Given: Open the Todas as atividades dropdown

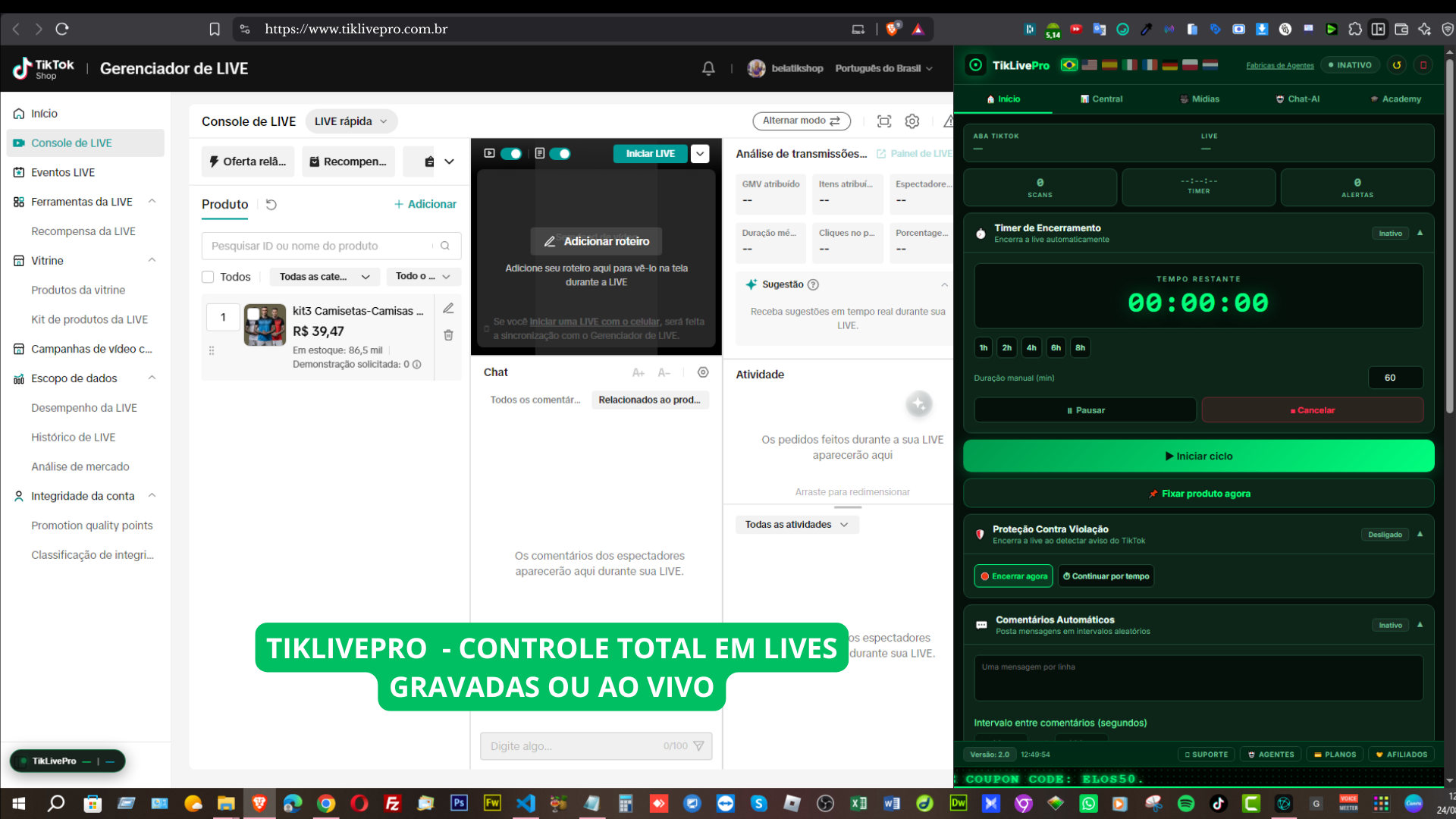Looking at the screenshot, I should (x=797, y=525).
